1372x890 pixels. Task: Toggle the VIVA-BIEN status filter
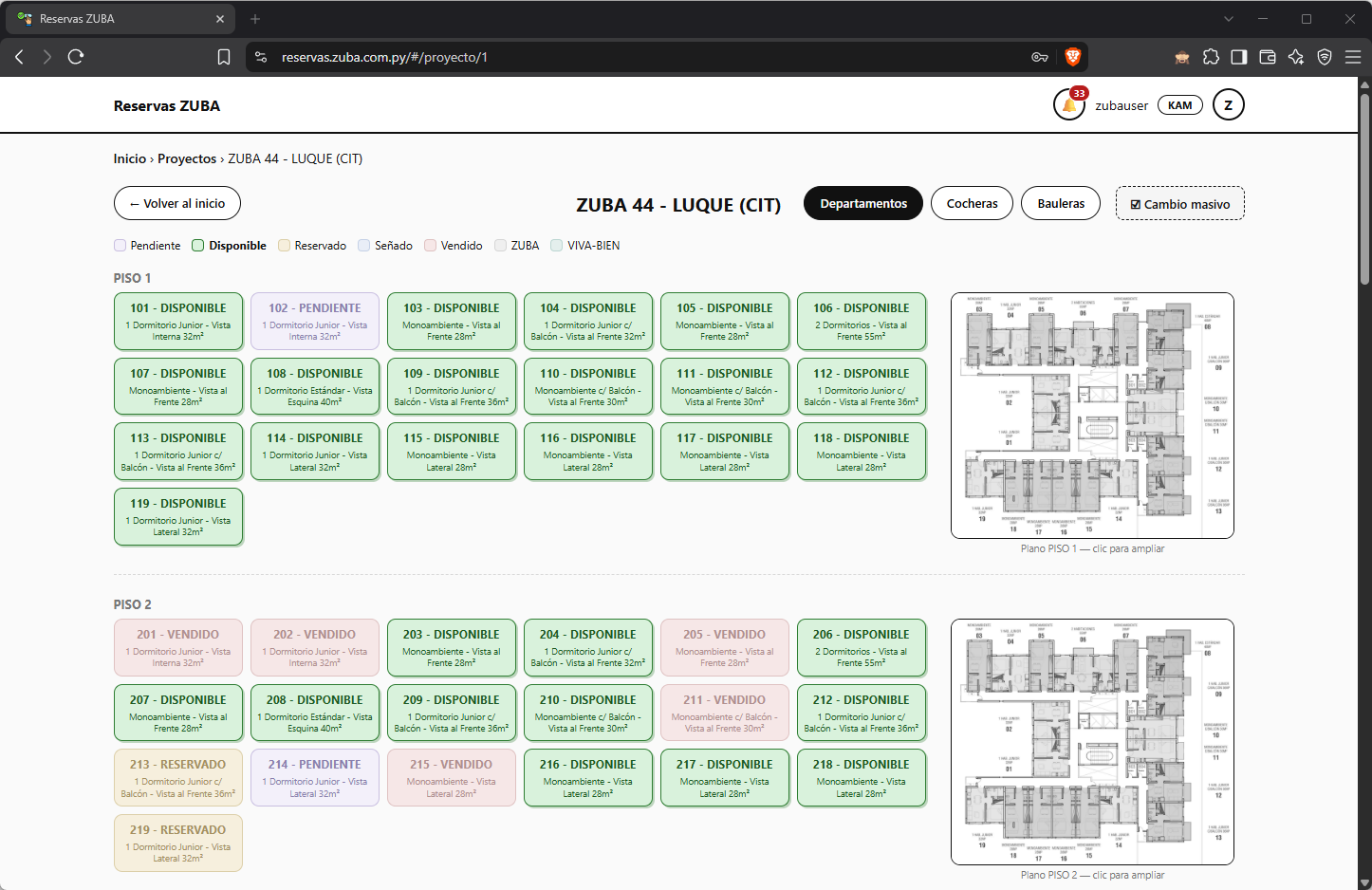coord(585,246)
